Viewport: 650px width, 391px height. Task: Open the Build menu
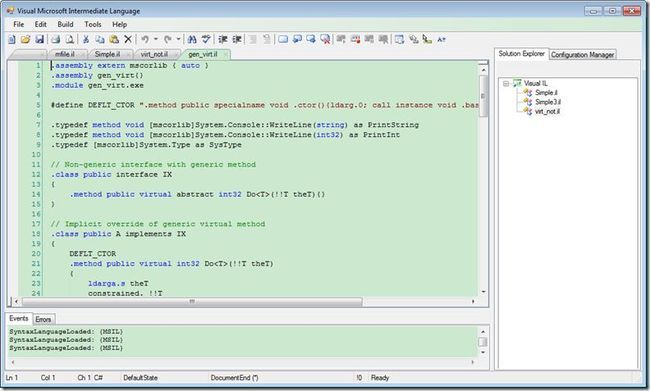(x=65, y=24)
